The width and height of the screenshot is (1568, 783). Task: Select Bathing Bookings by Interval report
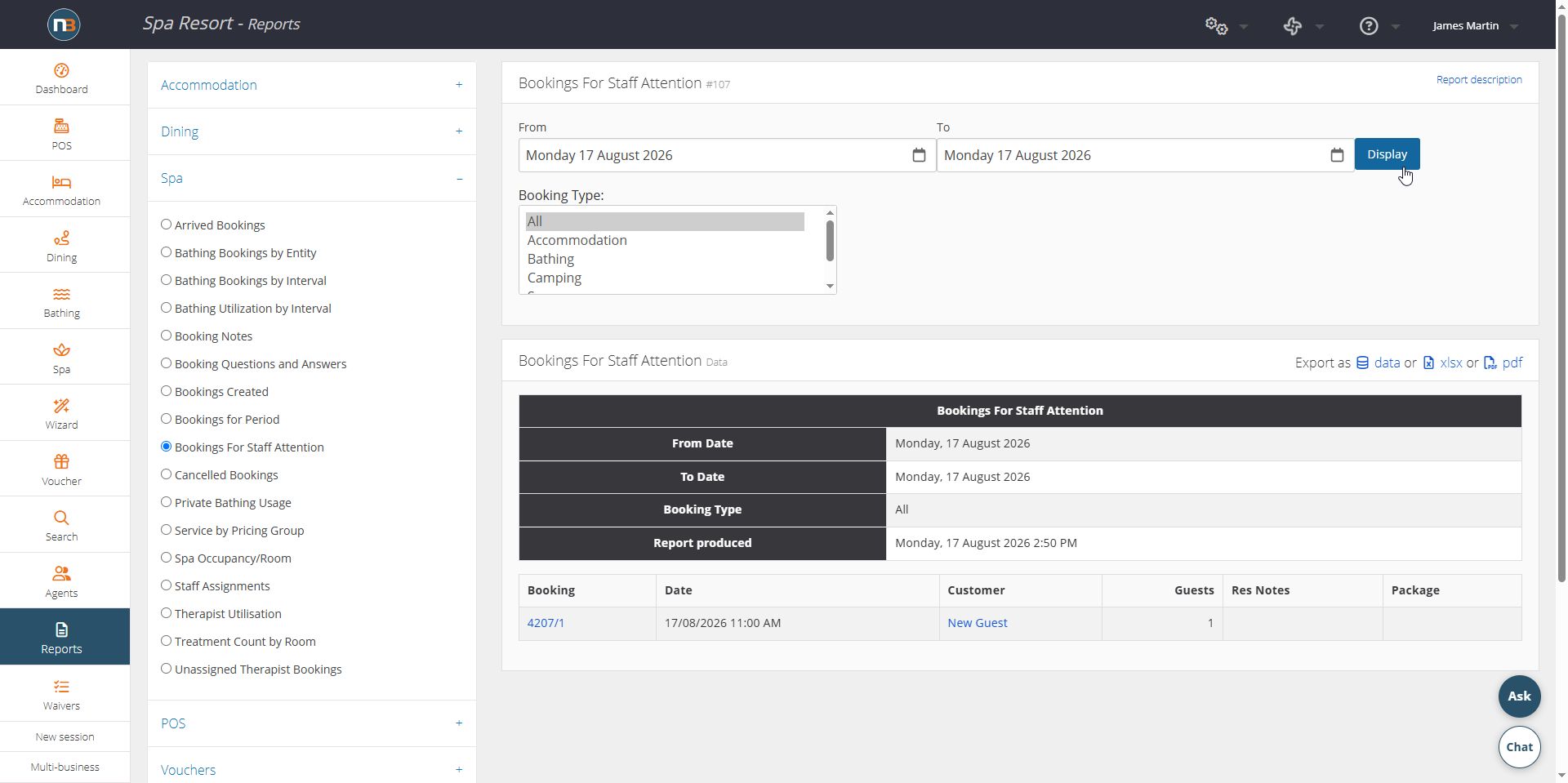click(x=166, y=280)
